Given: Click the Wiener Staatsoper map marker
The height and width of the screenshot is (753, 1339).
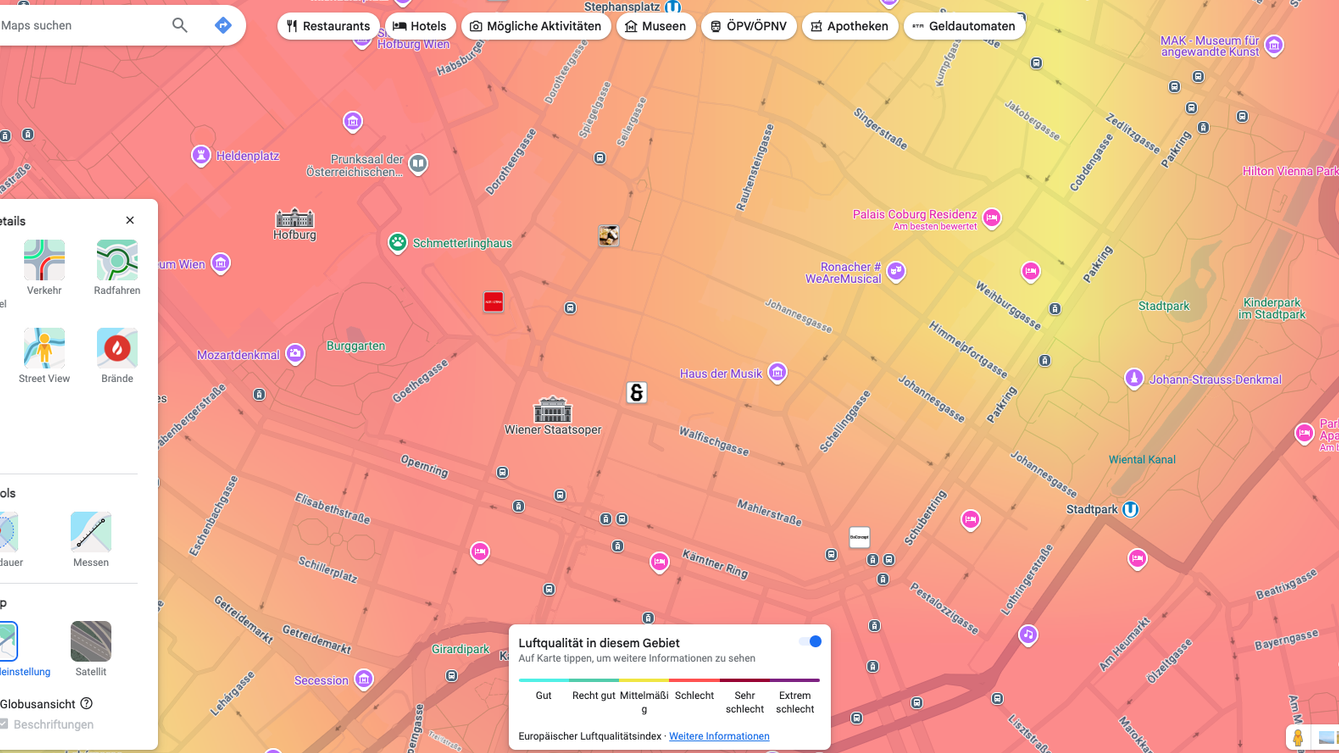Looking at the screenshot, I should pyautogui.click(x=552, y=410).
